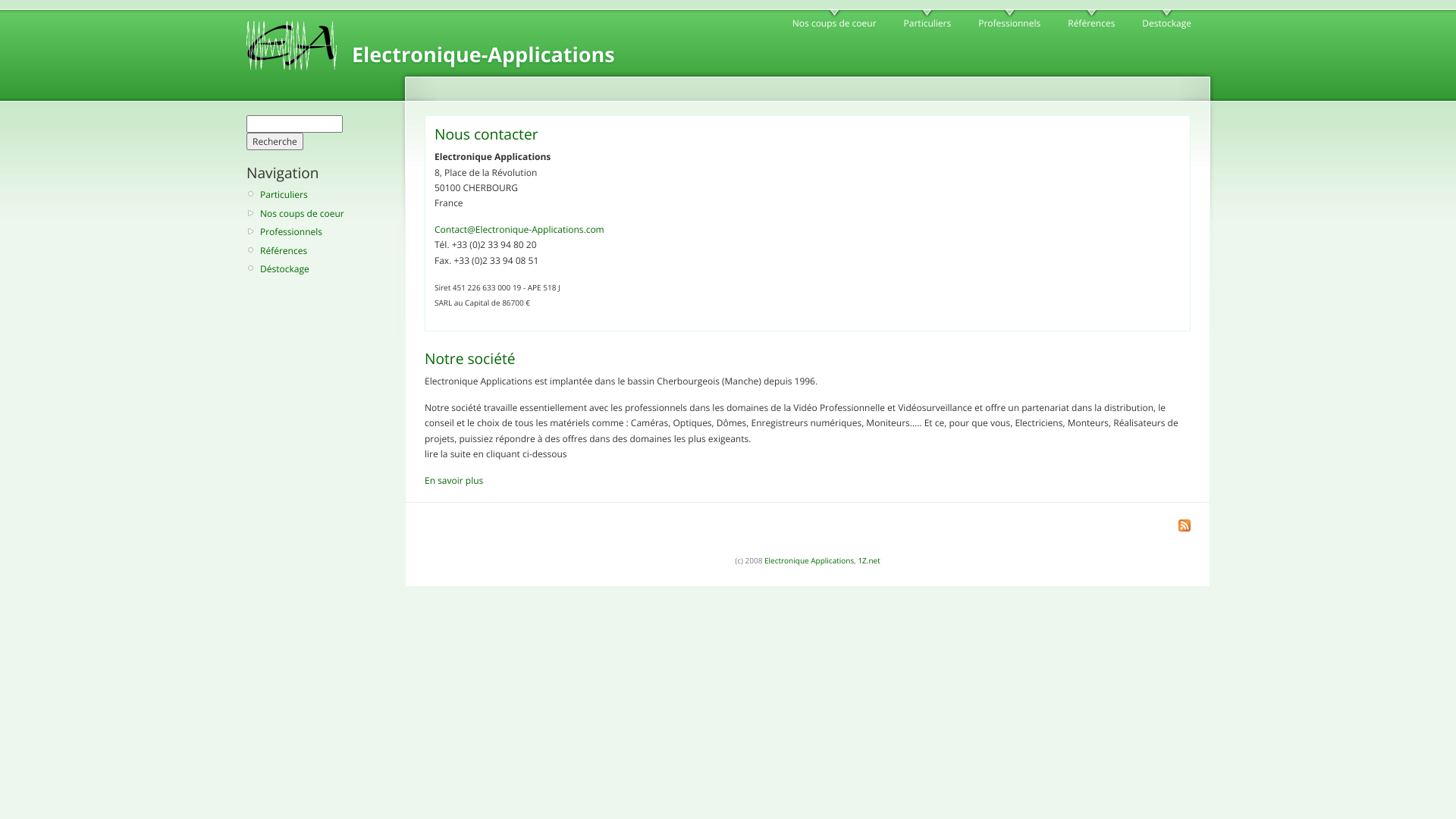Click the Electronique-Applications site title

click(483, 55)
